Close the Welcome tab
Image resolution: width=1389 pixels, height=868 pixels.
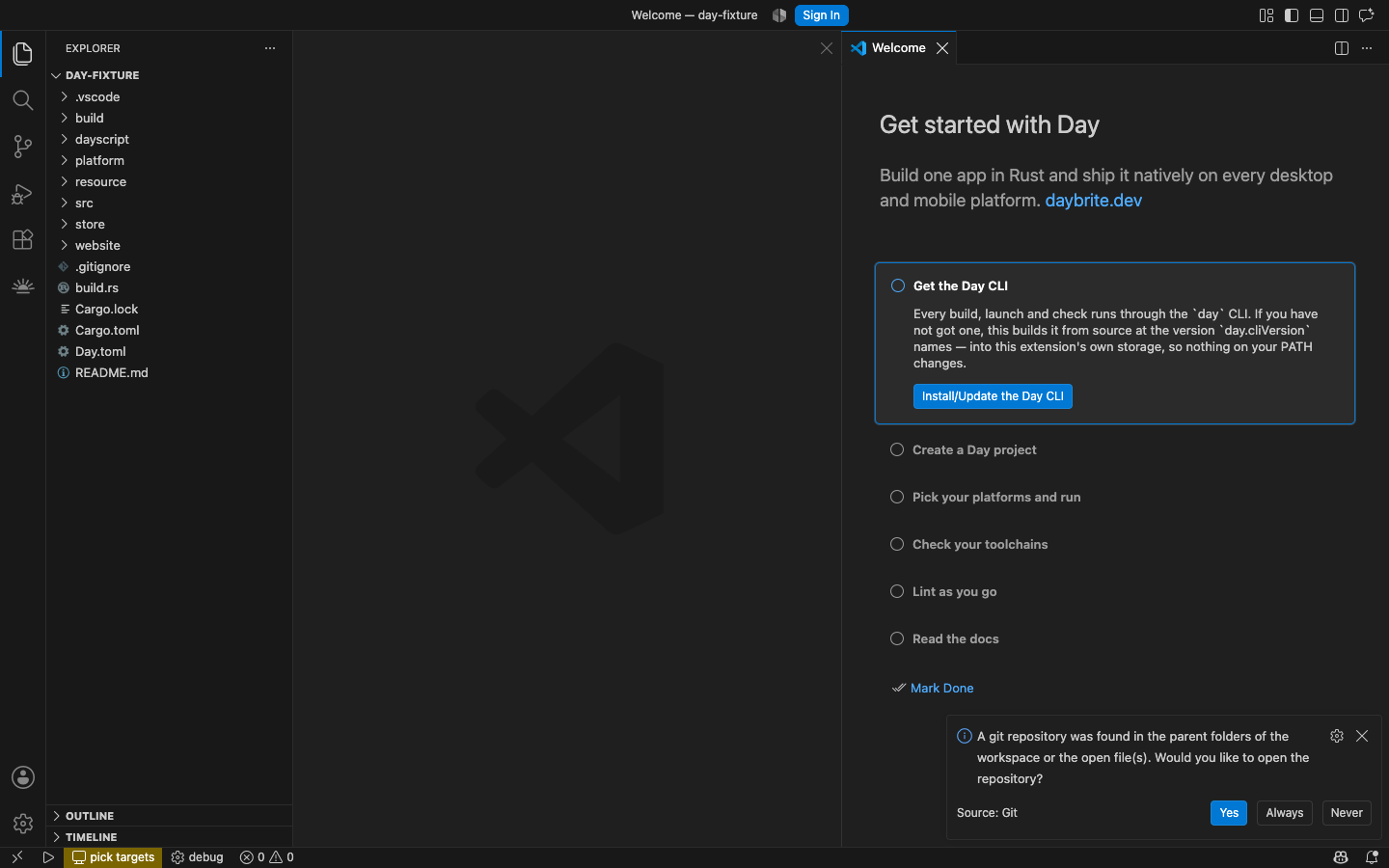(x=942, y=48)
